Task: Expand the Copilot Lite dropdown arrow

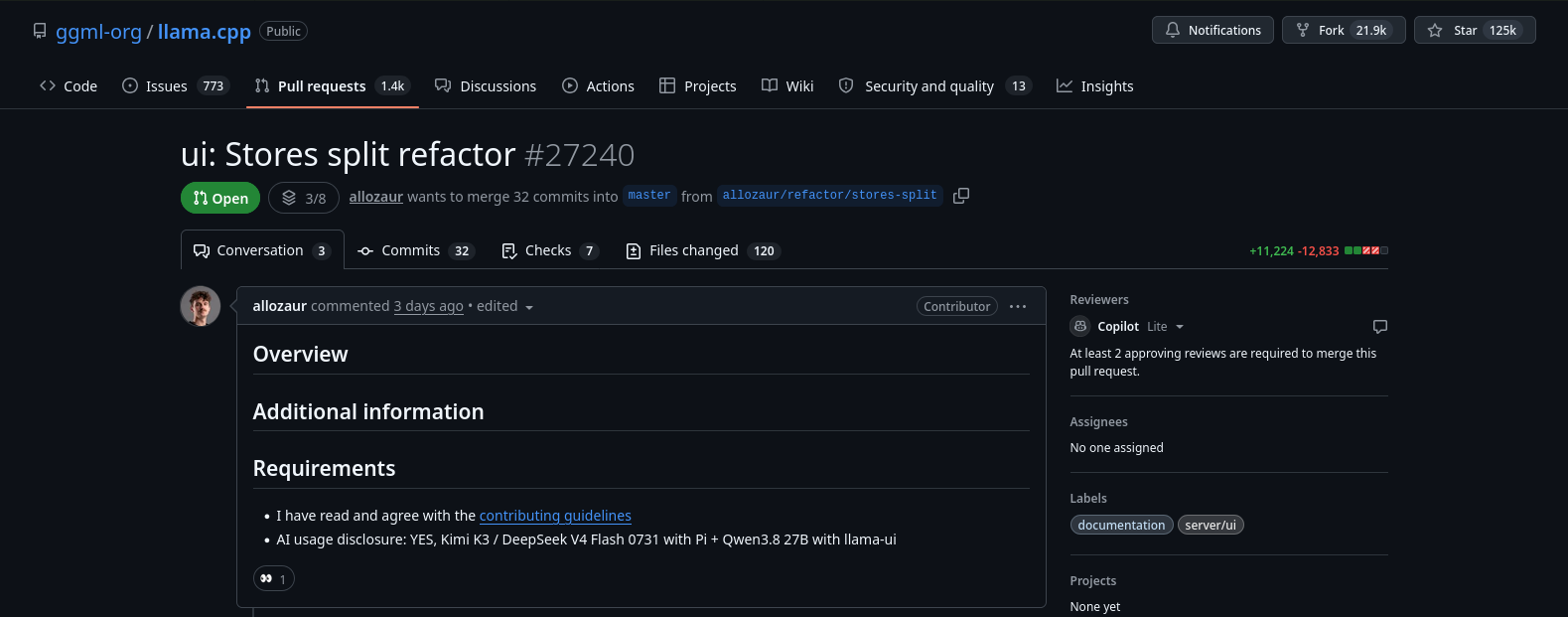Action: coord(1180,327)
